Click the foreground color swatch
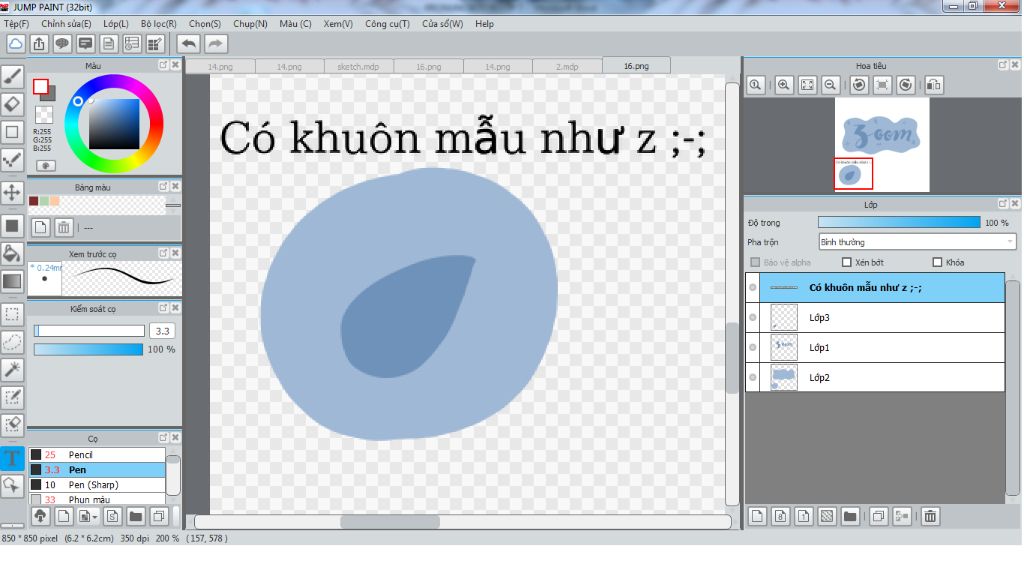The height and width of the screenshot is (576, 1024). click(41, 86)
